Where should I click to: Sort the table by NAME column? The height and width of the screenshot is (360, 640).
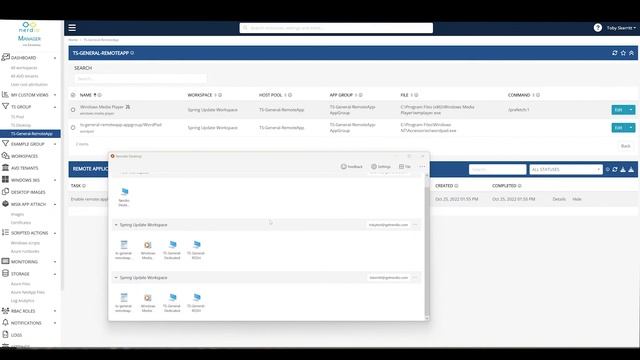86,95
